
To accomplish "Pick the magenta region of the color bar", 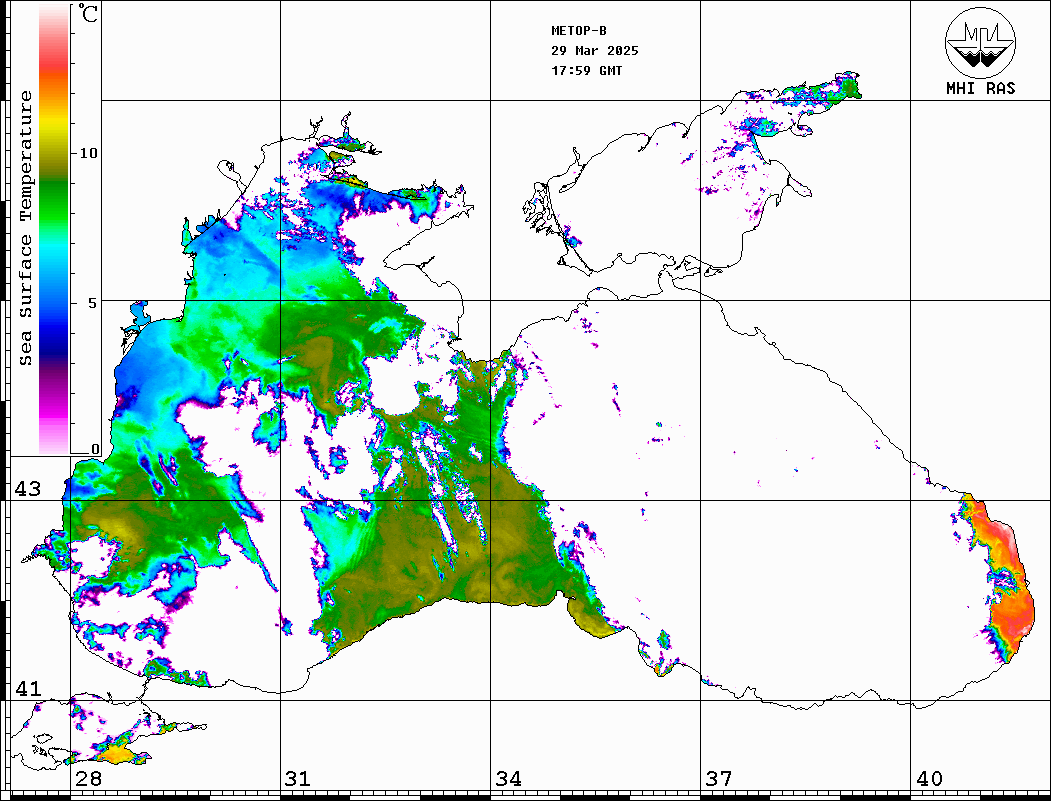I will pyautogui.click(x=54, y=406).
